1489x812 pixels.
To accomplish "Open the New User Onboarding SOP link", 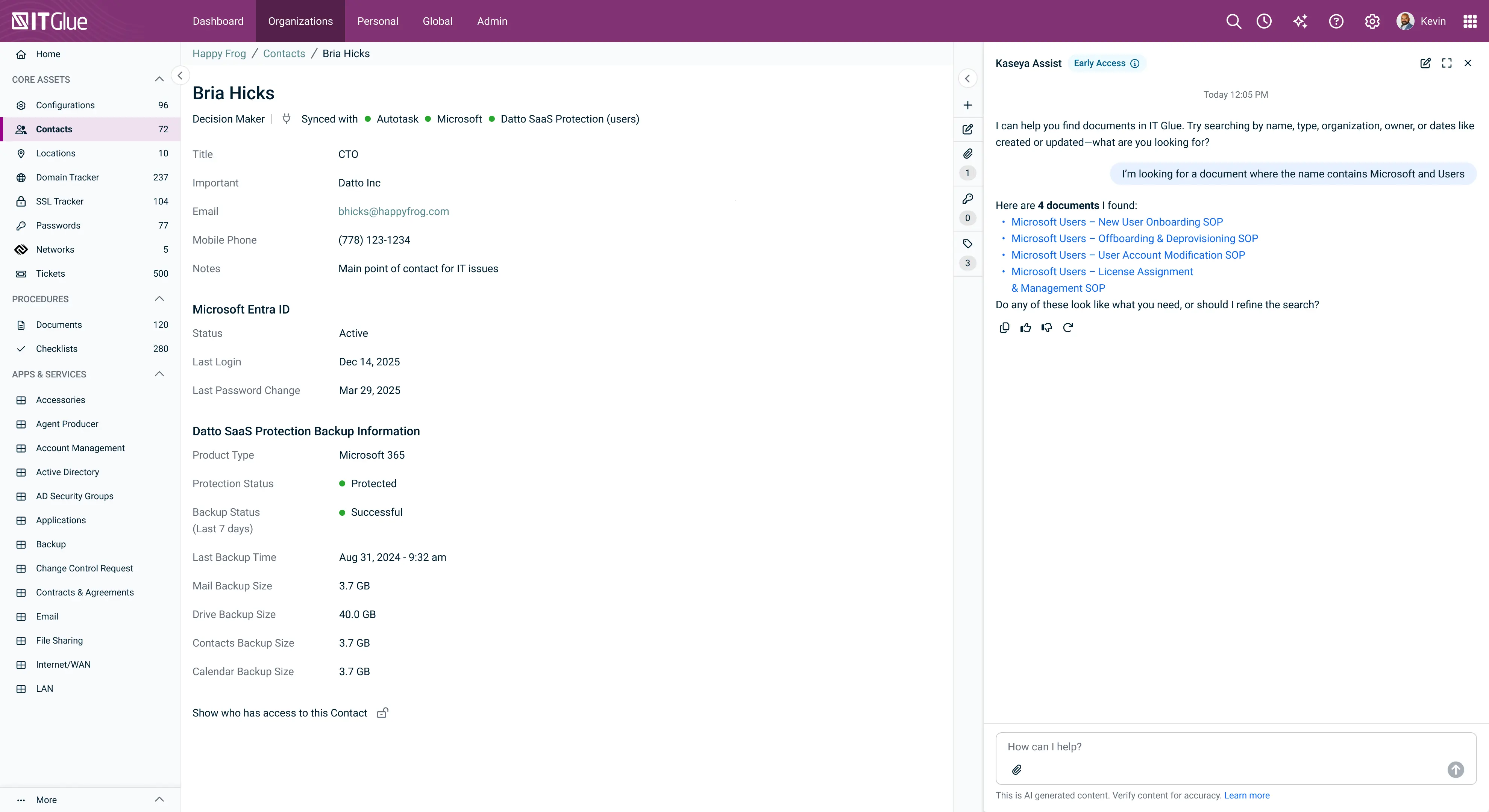I will point(1117,222).
